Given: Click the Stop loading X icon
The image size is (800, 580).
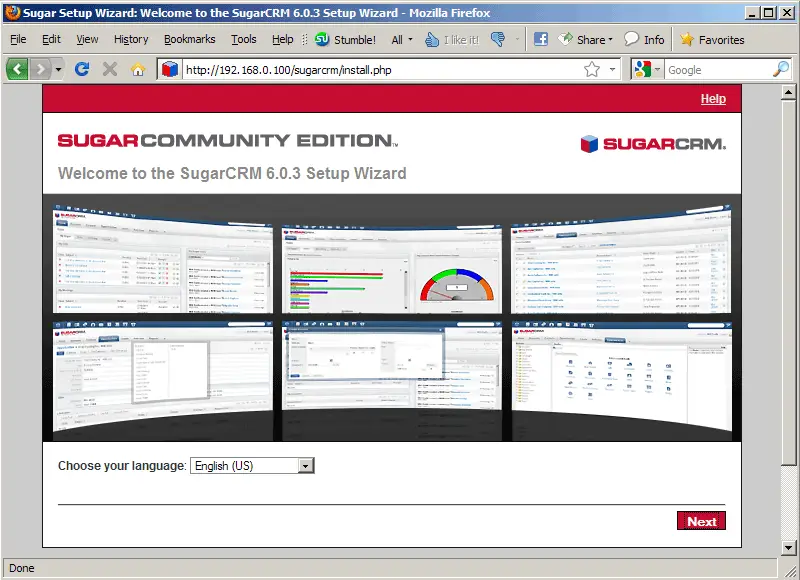Looking at the screenshot, I should pyautogui.click(x=110, y=69).
